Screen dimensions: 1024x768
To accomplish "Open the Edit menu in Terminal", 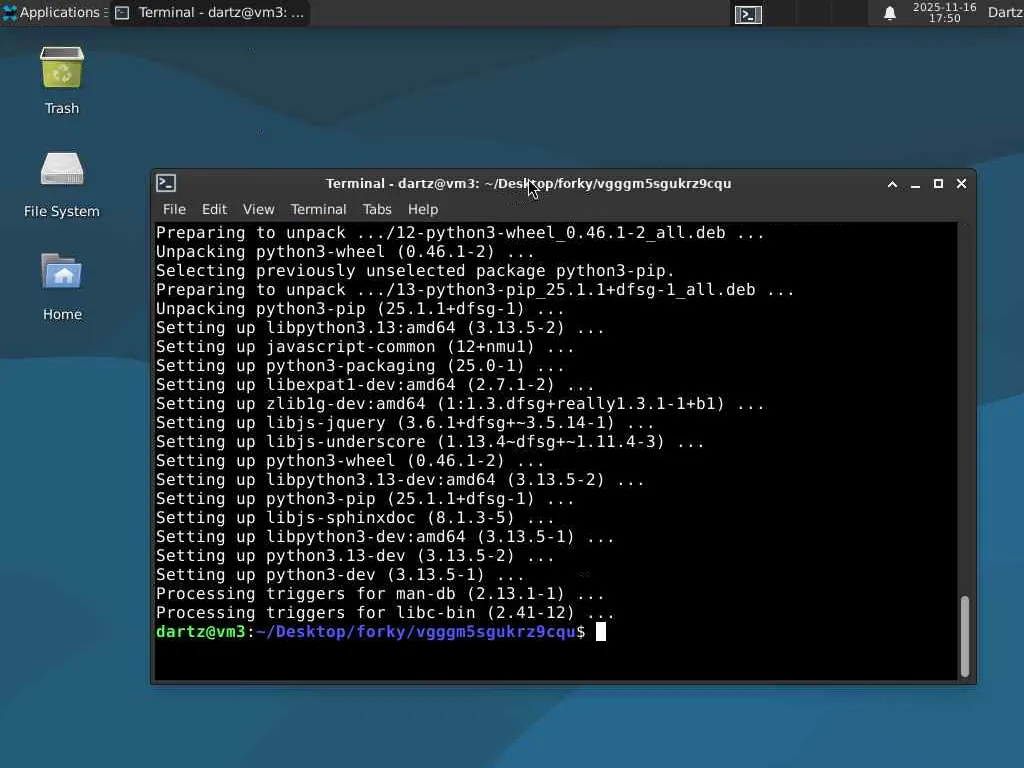I will tap(214, 209).
